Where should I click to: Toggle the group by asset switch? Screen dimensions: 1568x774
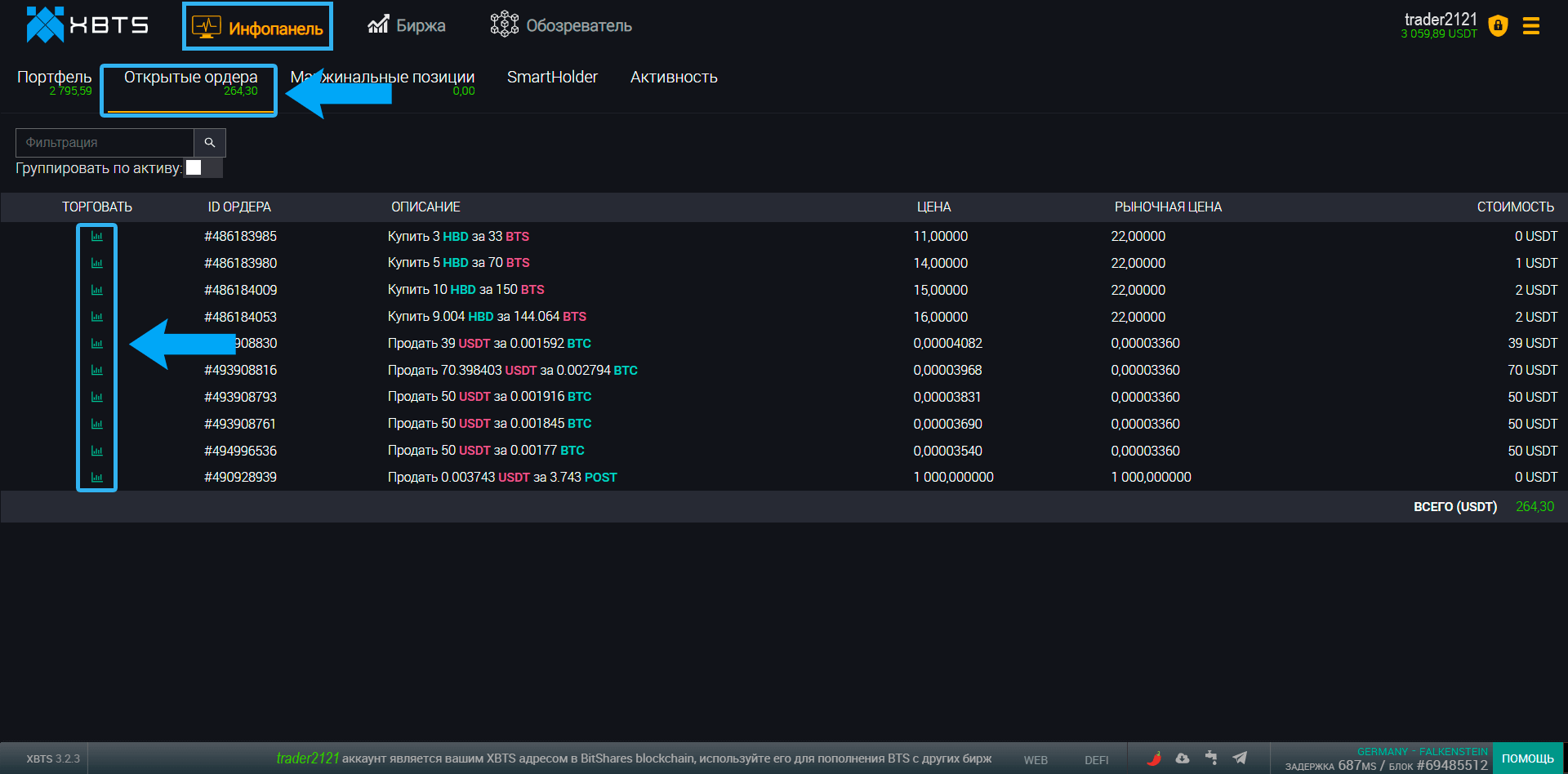[203, 168]
